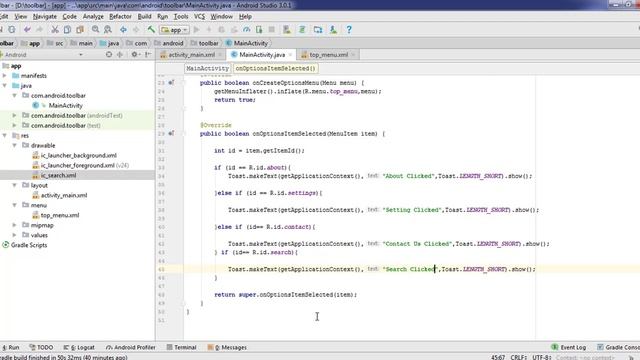Select MainActivity in the project tree
The width and height of the screenshot is (640, 360).
[x=65, y=106]
